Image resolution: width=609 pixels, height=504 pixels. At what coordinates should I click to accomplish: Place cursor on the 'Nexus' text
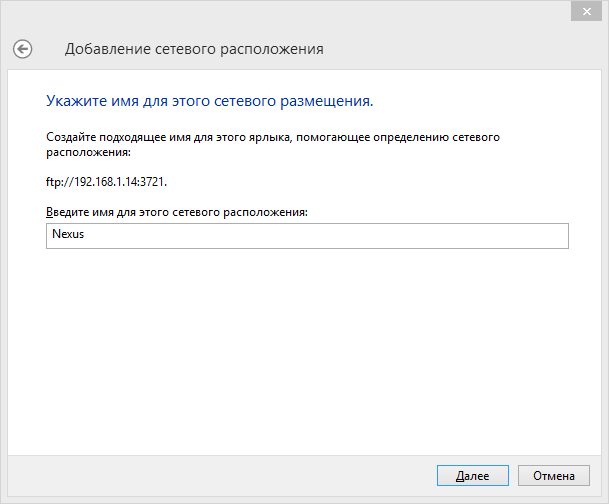pos(67,236)
